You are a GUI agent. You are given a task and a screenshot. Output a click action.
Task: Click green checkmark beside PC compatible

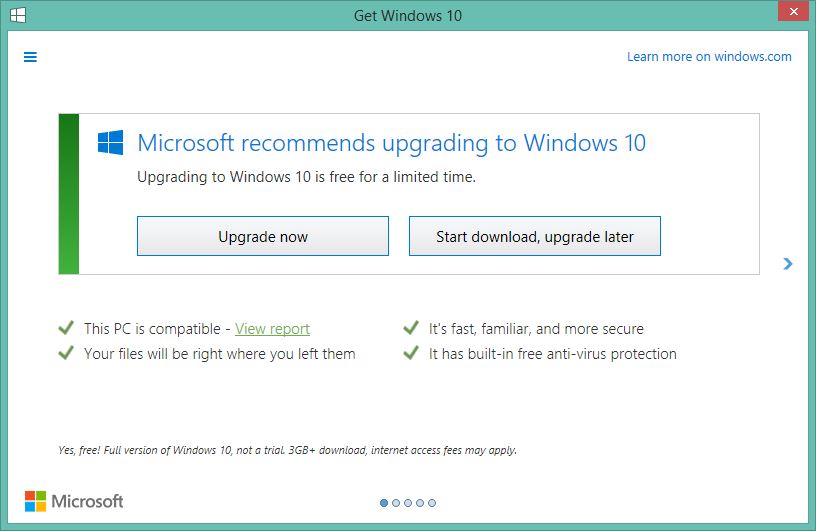point(66,328)
